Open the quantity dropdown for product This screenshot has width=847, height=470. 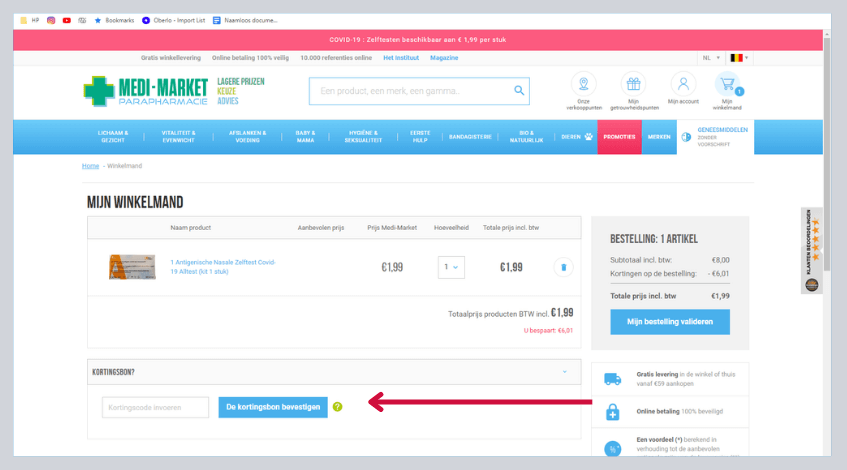pyautogui.click(x=451, y=267)
